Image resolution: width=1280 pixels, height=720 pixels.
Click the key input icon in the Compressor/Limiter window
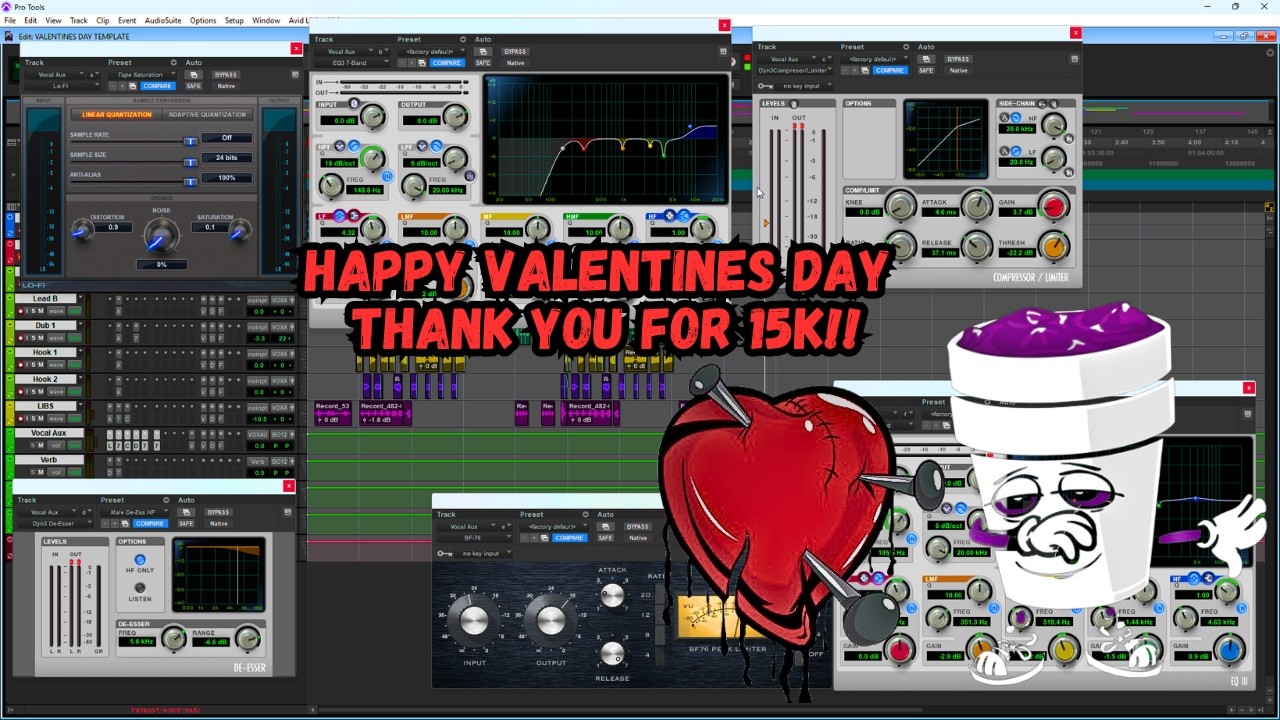coord(765,86)
